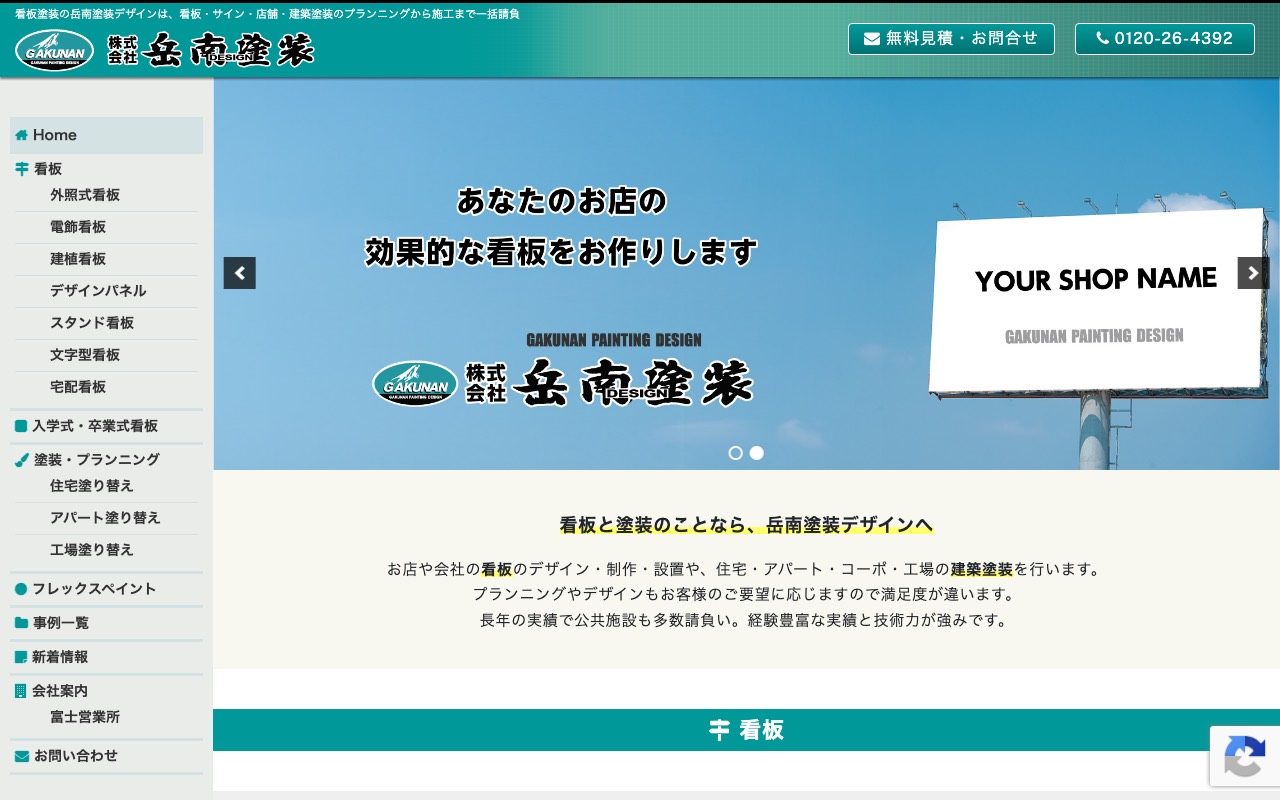Click the square icon beside 入学式・卒業式看板

pos(21,426)
